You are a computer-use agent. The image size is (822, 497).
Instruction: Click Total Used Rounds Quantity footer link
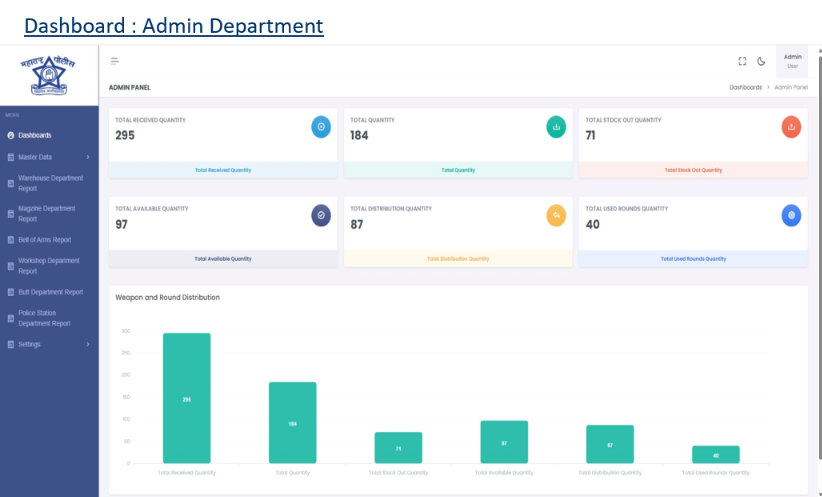click(693, 259)
